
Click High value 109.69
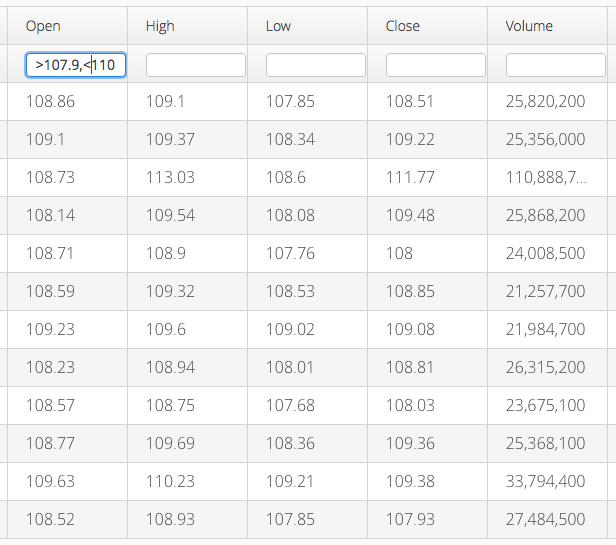coord(170,443)
